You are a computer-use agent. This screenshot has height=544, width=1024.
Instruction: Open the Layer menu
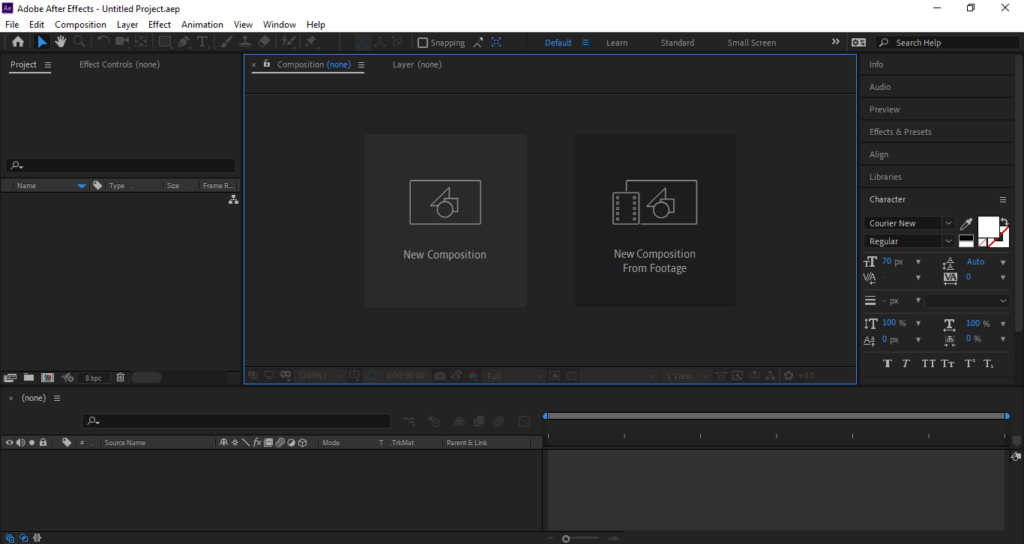coord(127,24)
